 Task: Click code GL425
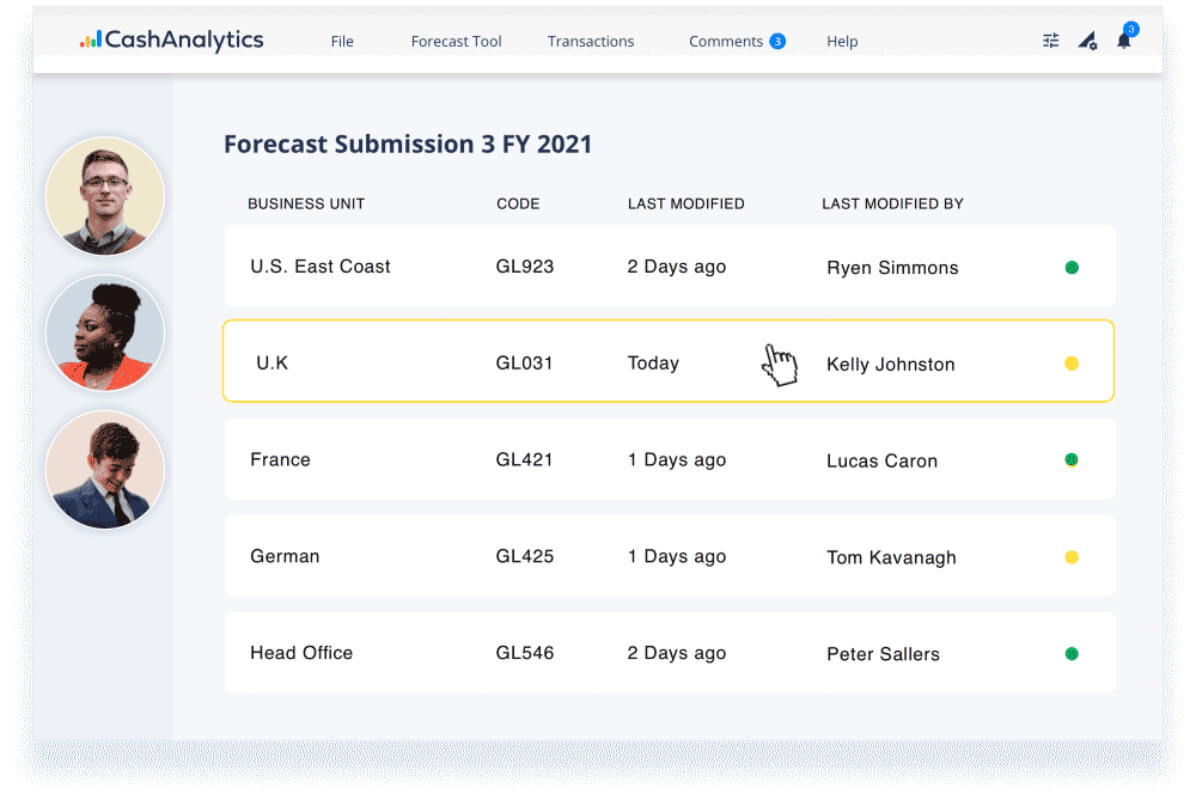(525, 556)
